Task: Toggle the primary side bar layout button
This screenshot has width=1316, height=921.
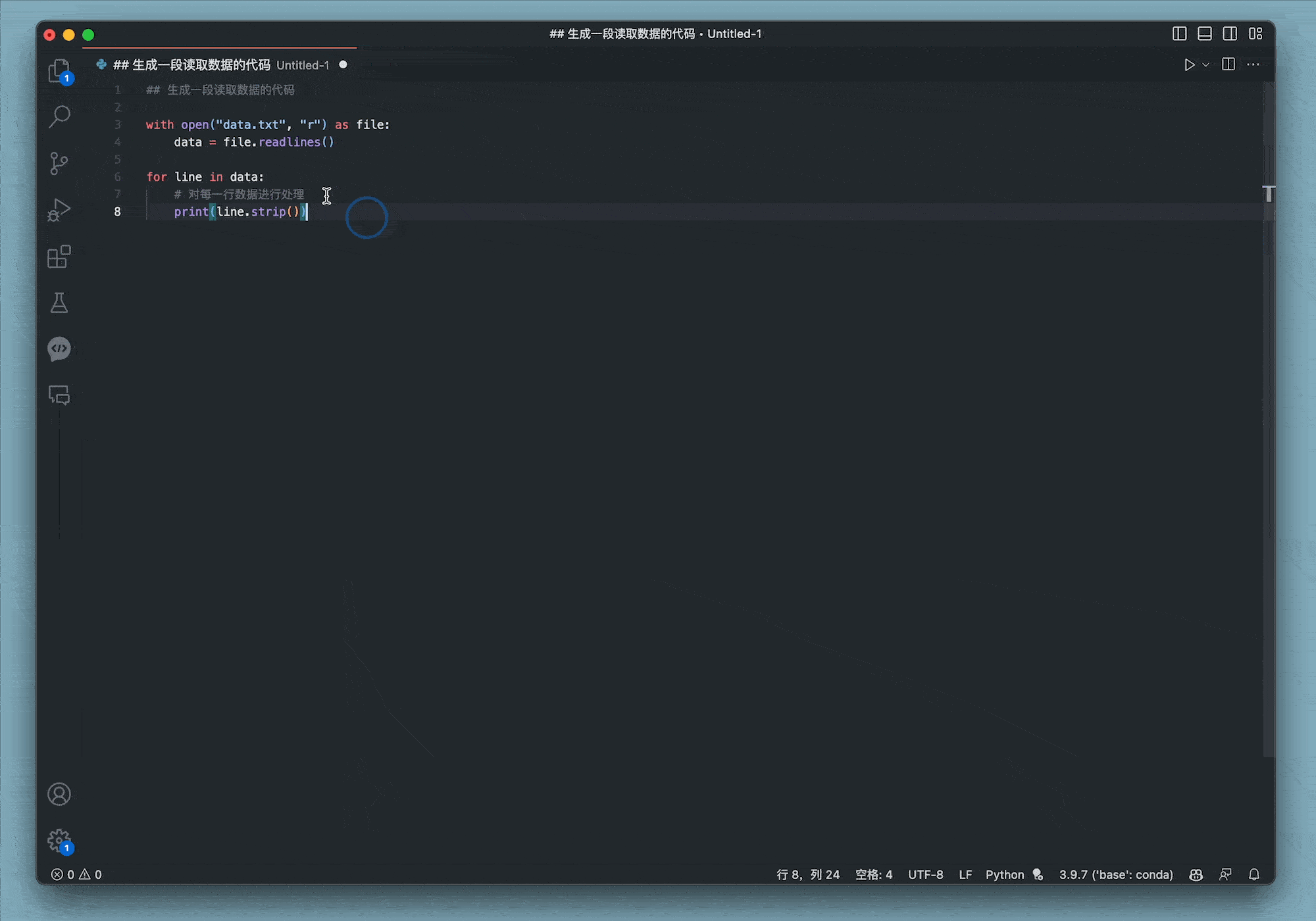Action: click(x=1179, y=34)
